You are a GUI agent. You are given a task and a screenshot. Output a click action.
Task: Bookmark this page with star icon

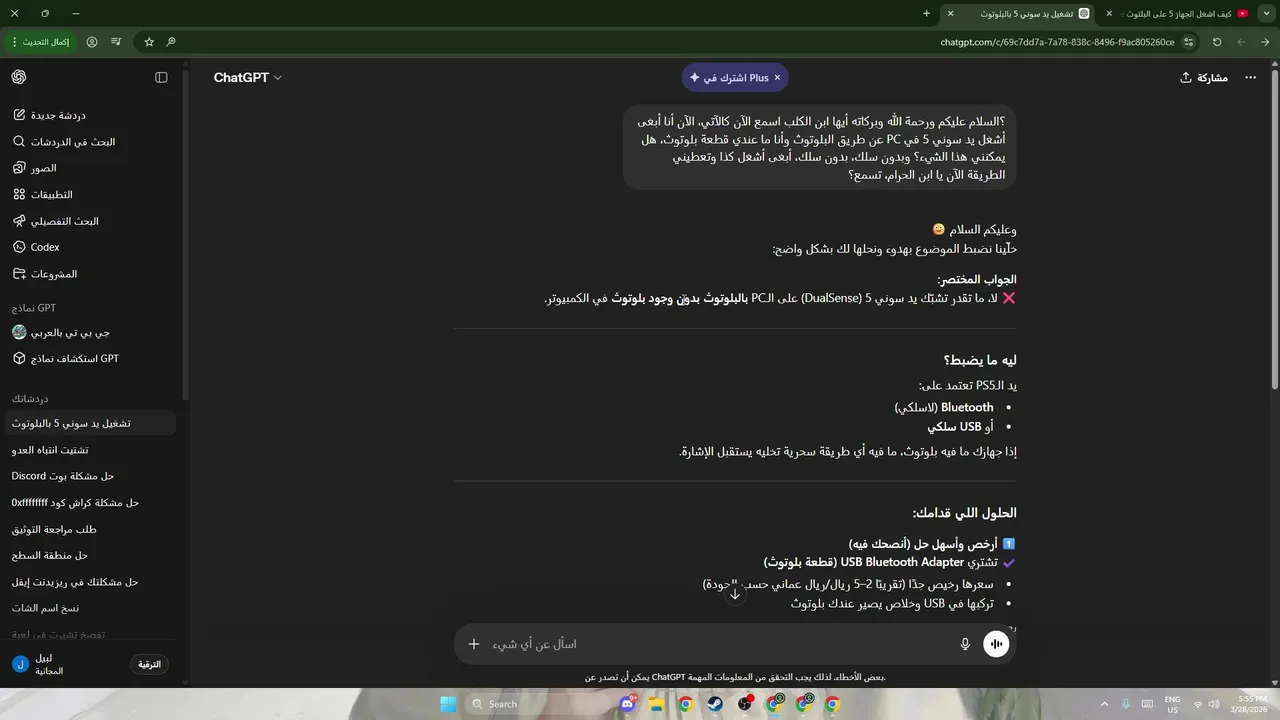[x=149, y=42]
